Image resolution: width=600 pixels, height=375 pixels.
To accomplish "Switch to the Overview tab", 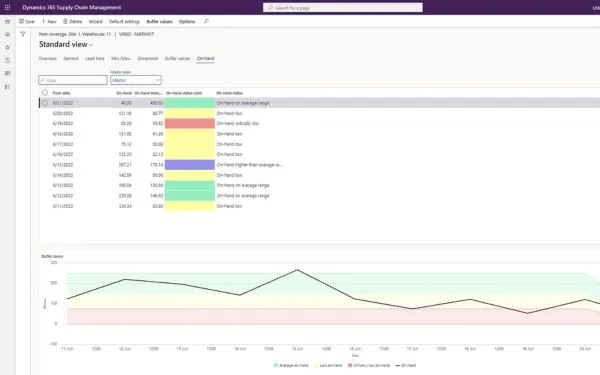I will click(48, 59).
